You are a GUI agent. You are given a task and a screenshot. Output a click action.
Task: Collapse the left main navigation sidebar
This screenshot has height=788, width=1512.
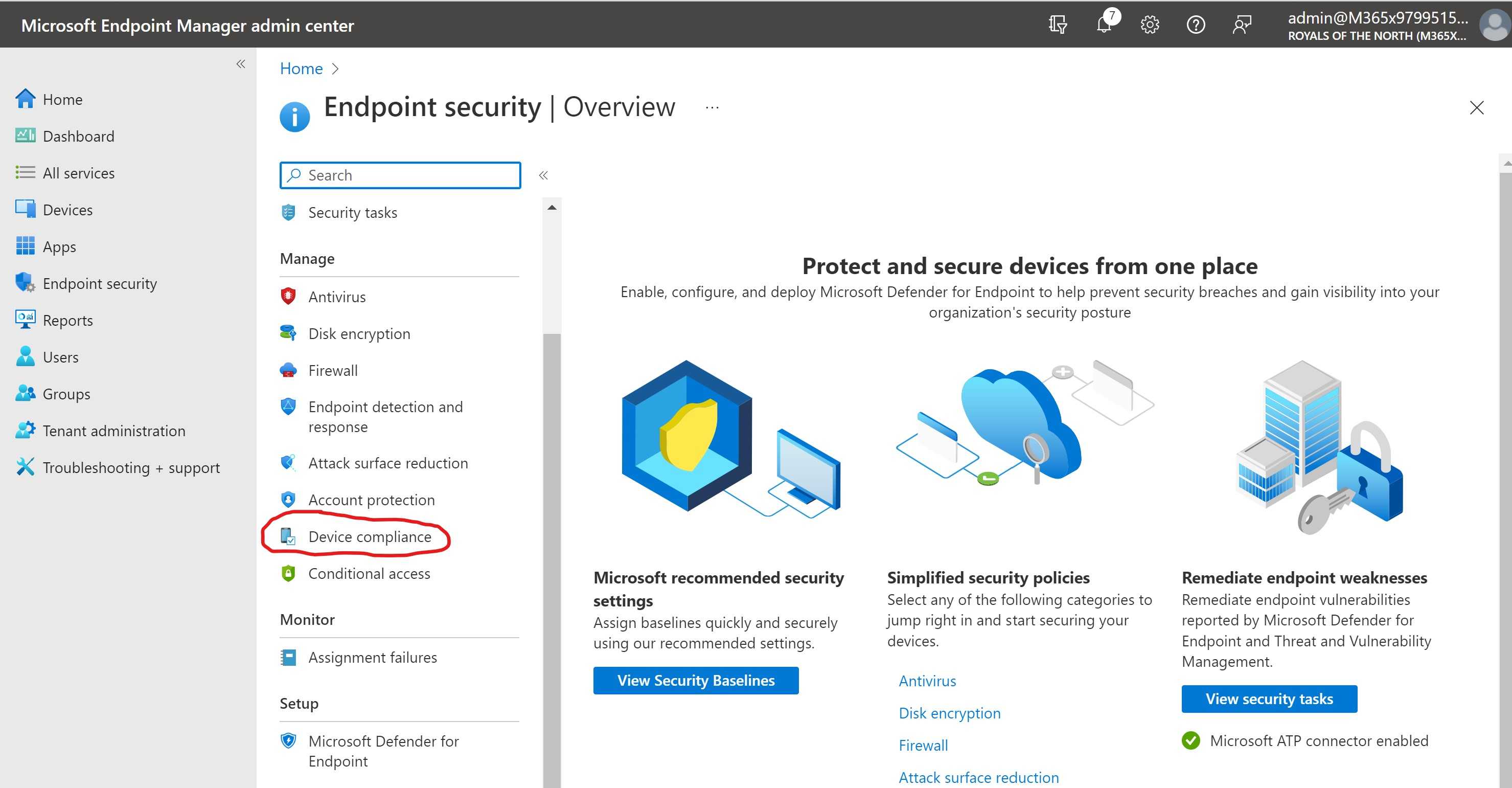(241, 64)
